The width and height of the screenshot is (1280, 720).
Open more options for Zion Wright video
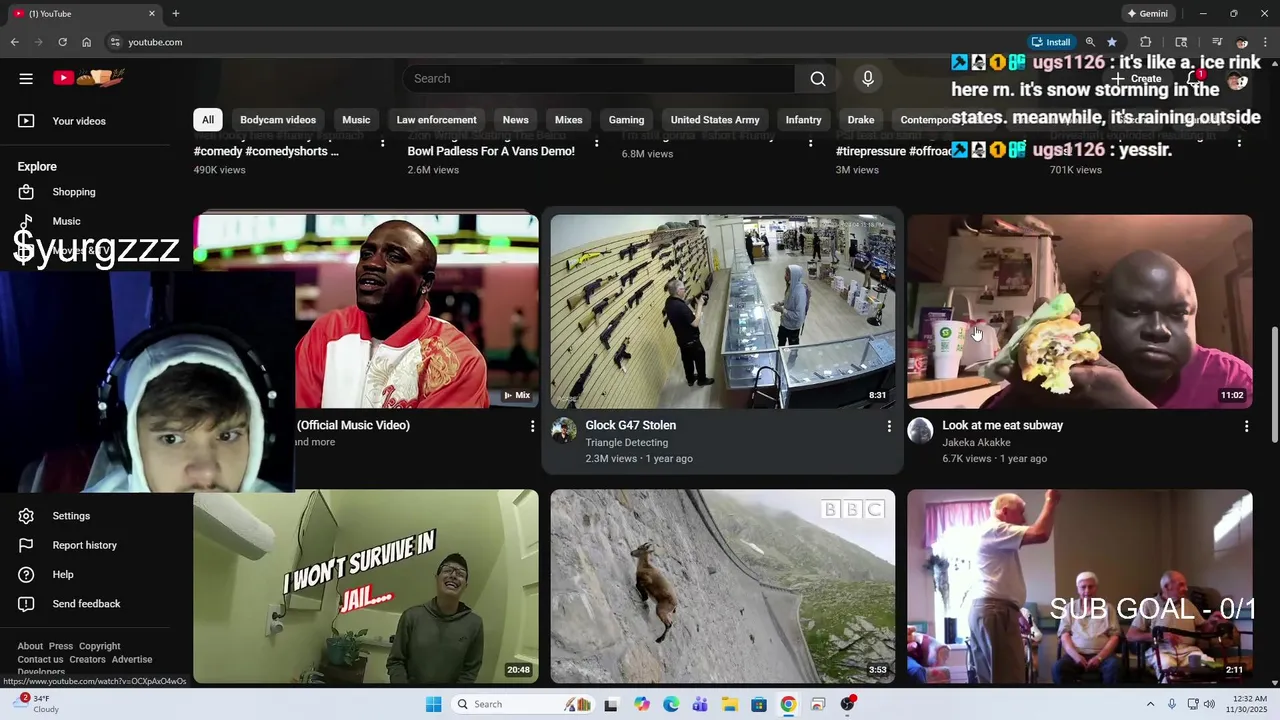597,143
